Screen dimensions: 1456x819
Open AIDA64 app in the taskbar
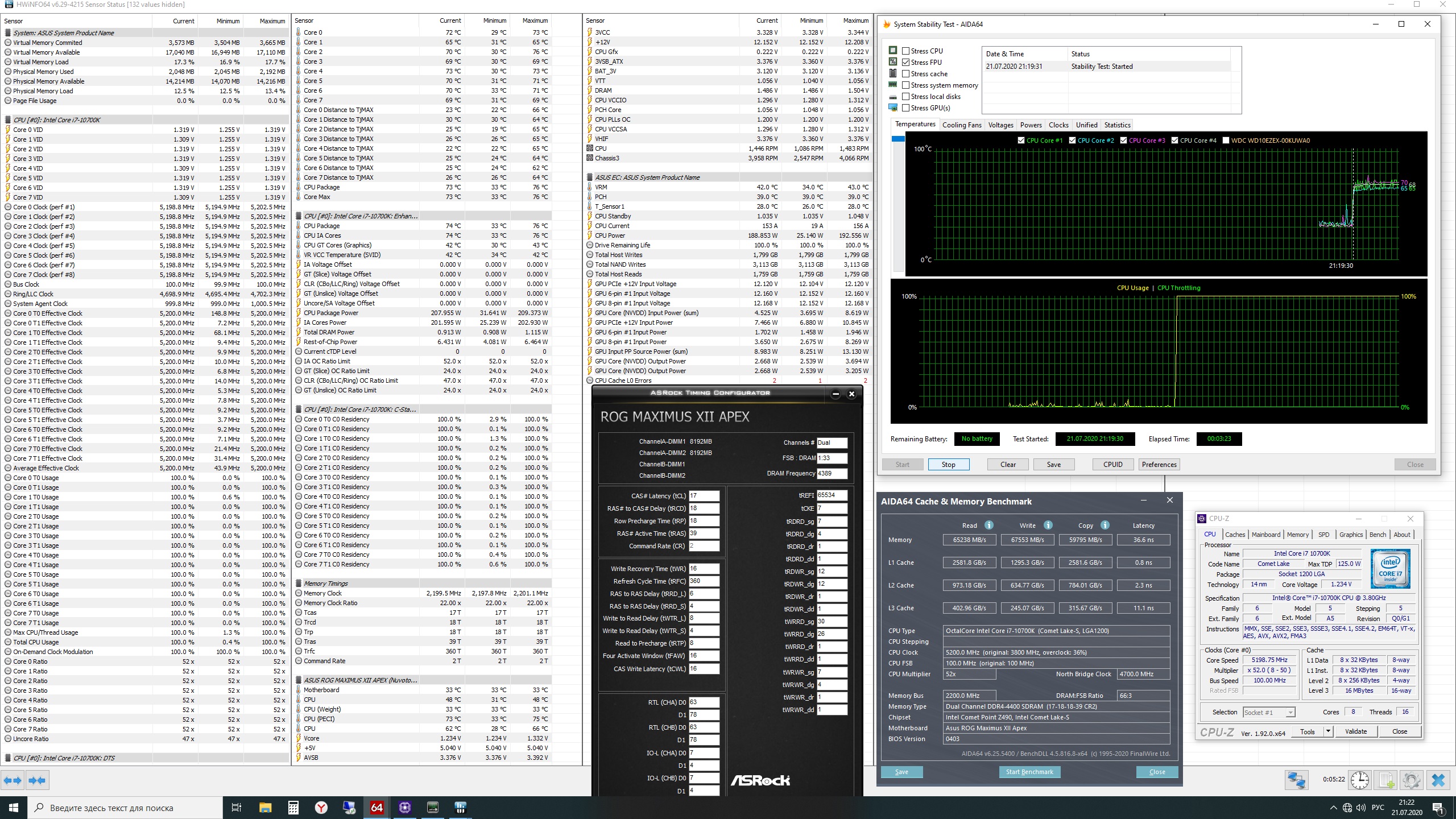[x=377, y=807]
